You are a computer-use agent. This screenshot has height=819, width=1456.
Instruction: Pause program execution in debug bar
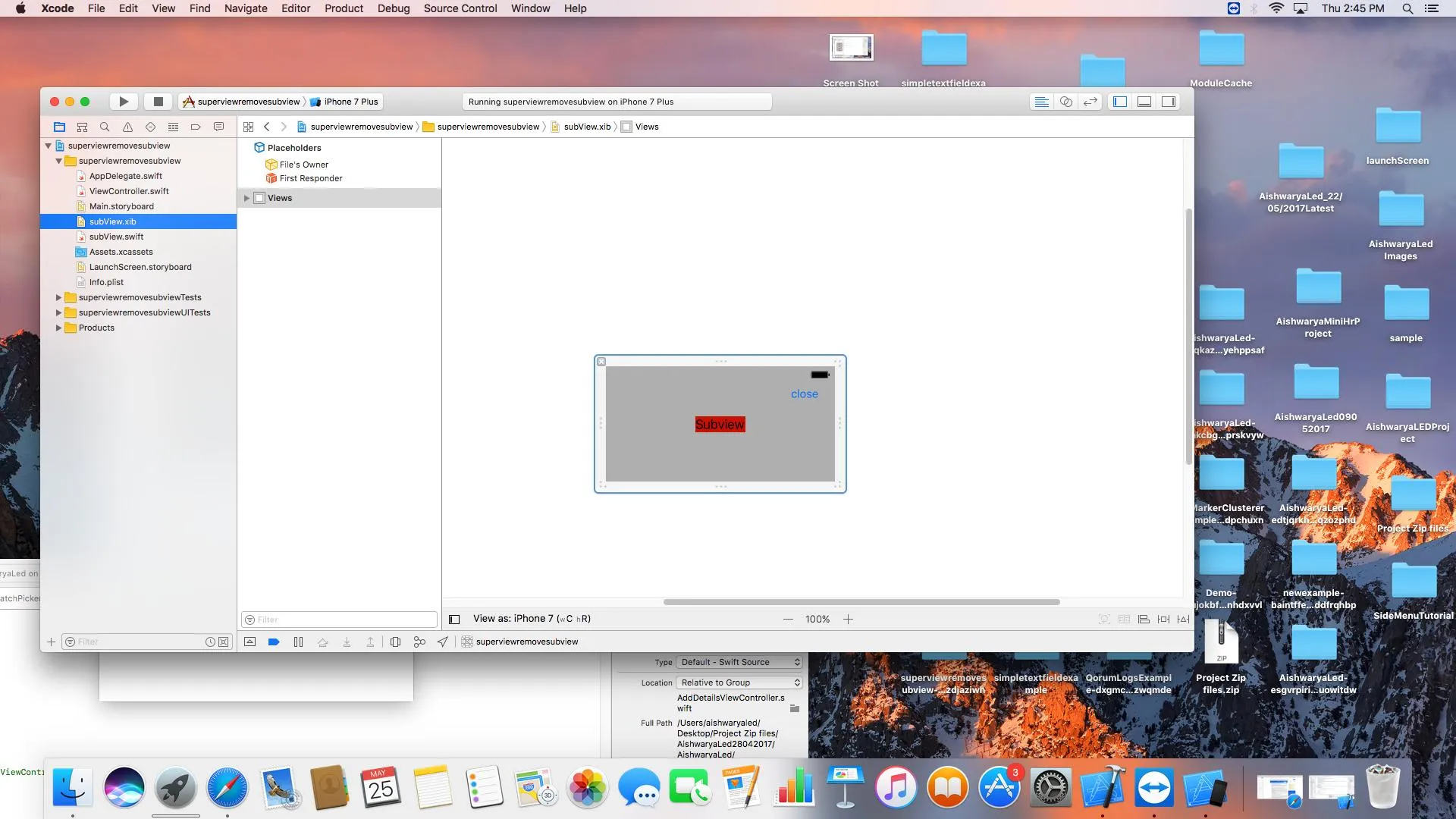tap(298, 642)
